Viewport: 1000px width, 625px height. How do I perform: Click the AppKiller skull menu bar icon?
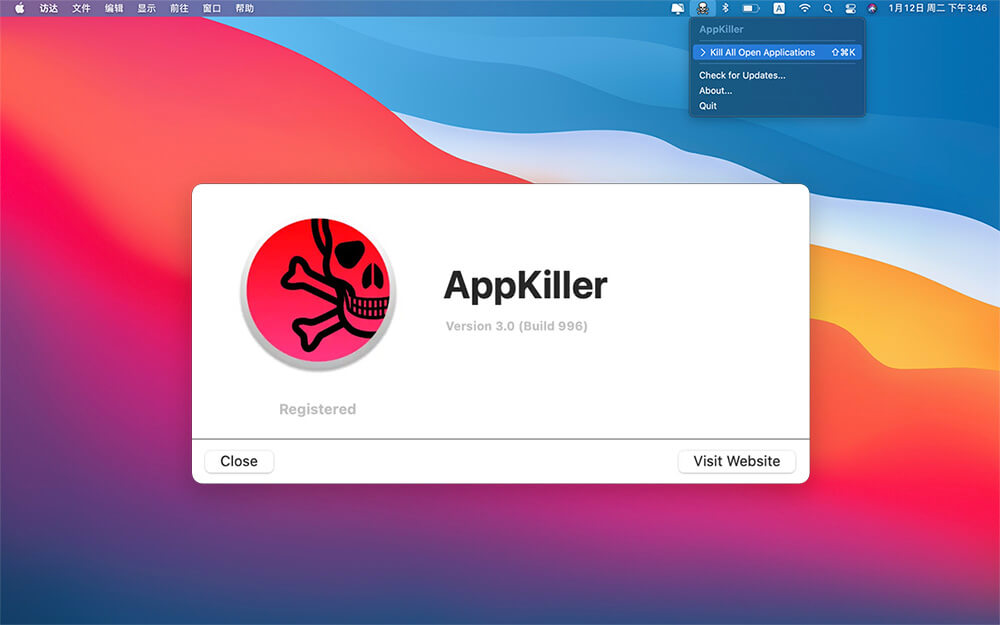point(702,8)
